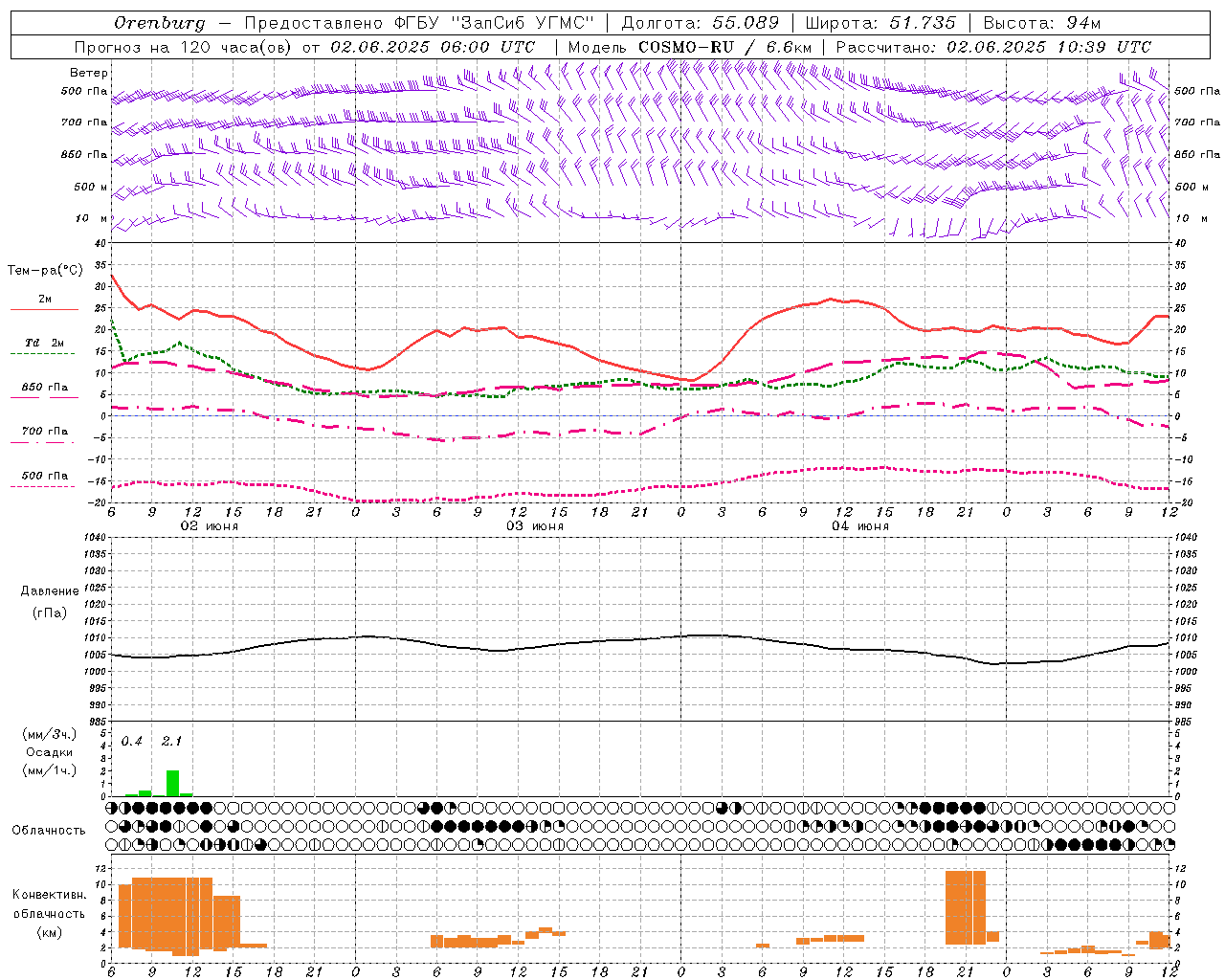This screenshot has width=1225, height=980.
Task: Click 'Прогноз на 120 часа(ов)' forecast text
Action: [x=184, y=47]
